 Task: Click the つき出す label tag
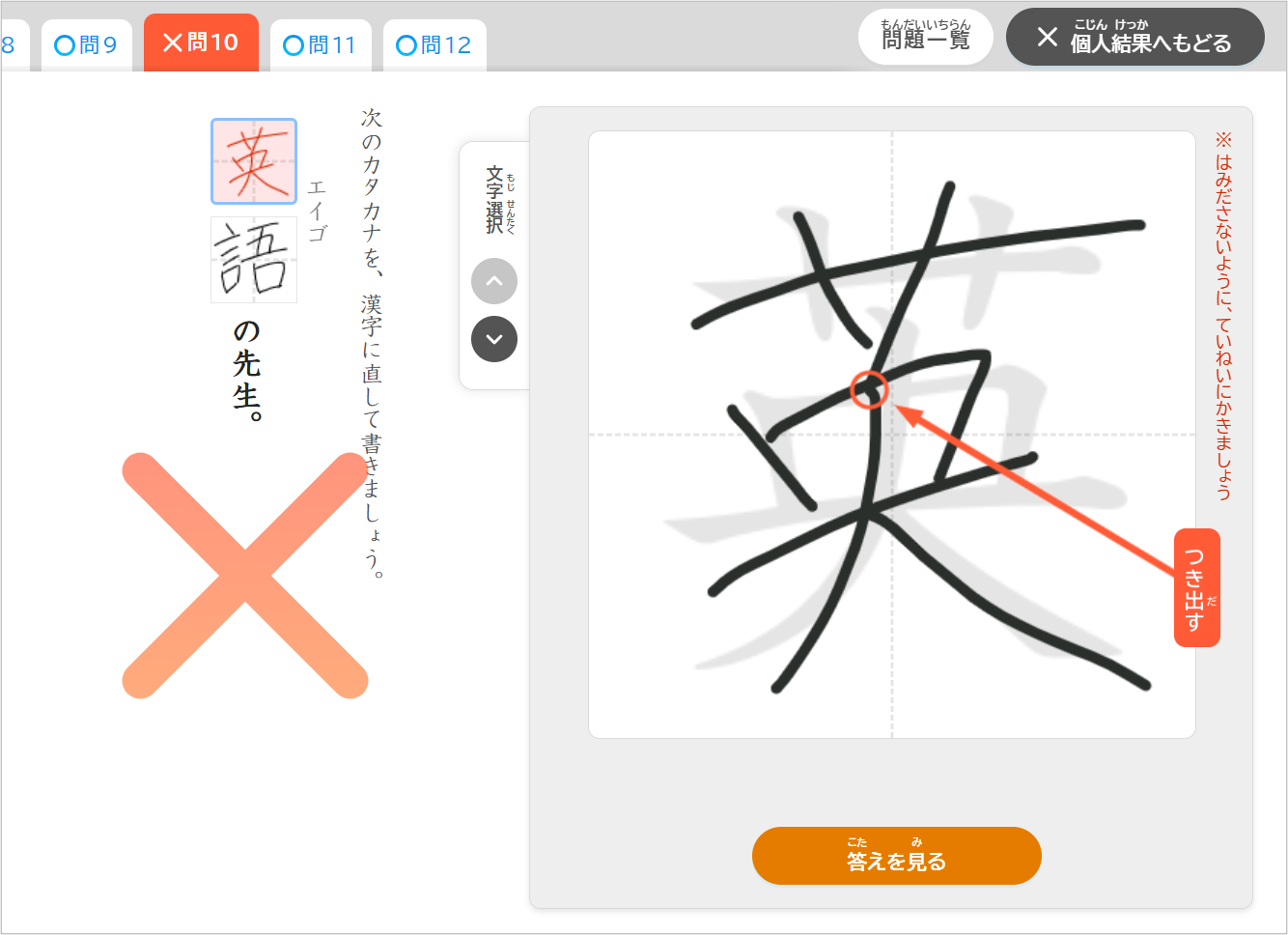point(1197,587)
